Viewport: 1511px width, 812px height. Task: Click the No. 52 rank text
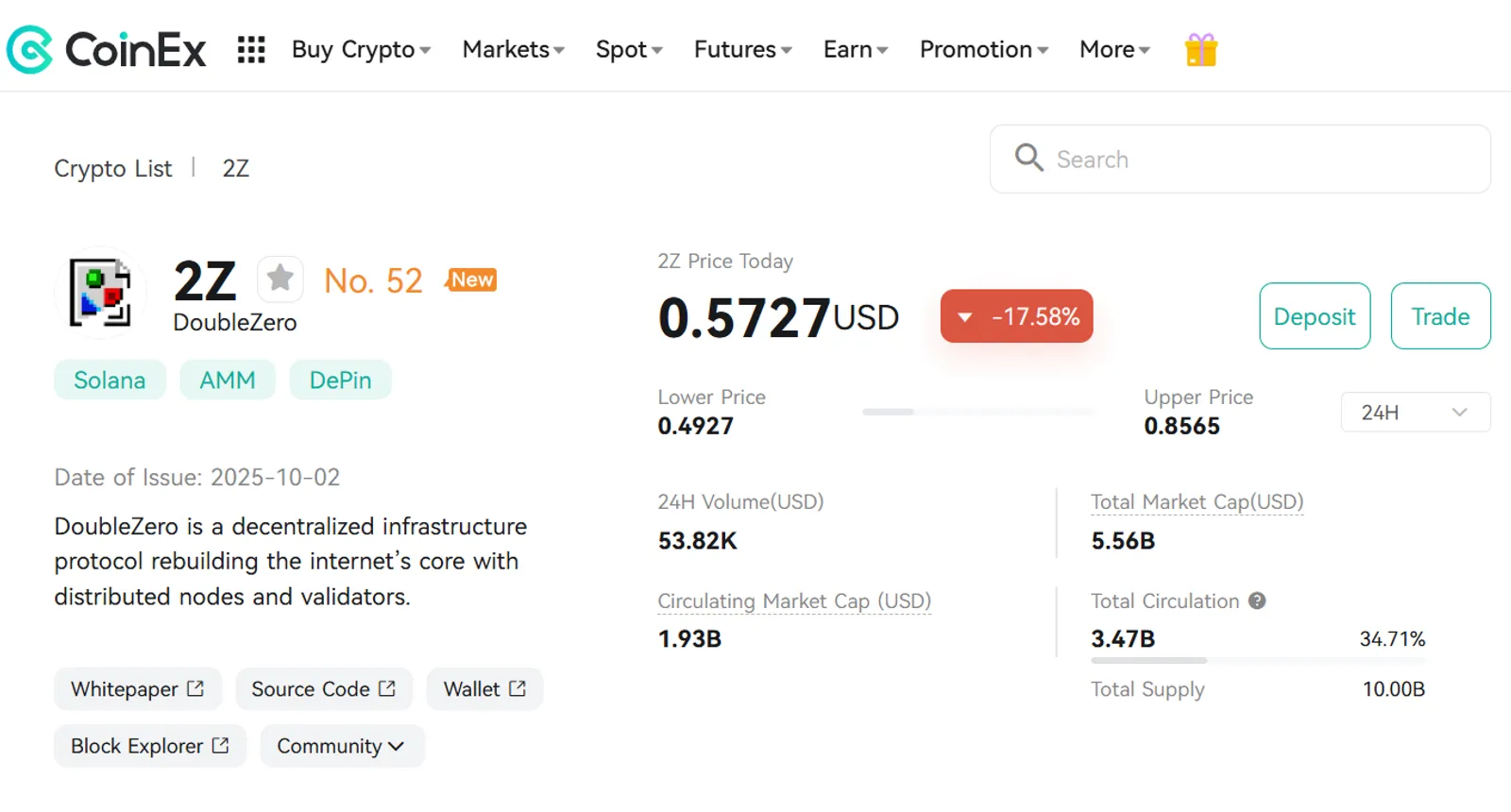coord(373,280)
